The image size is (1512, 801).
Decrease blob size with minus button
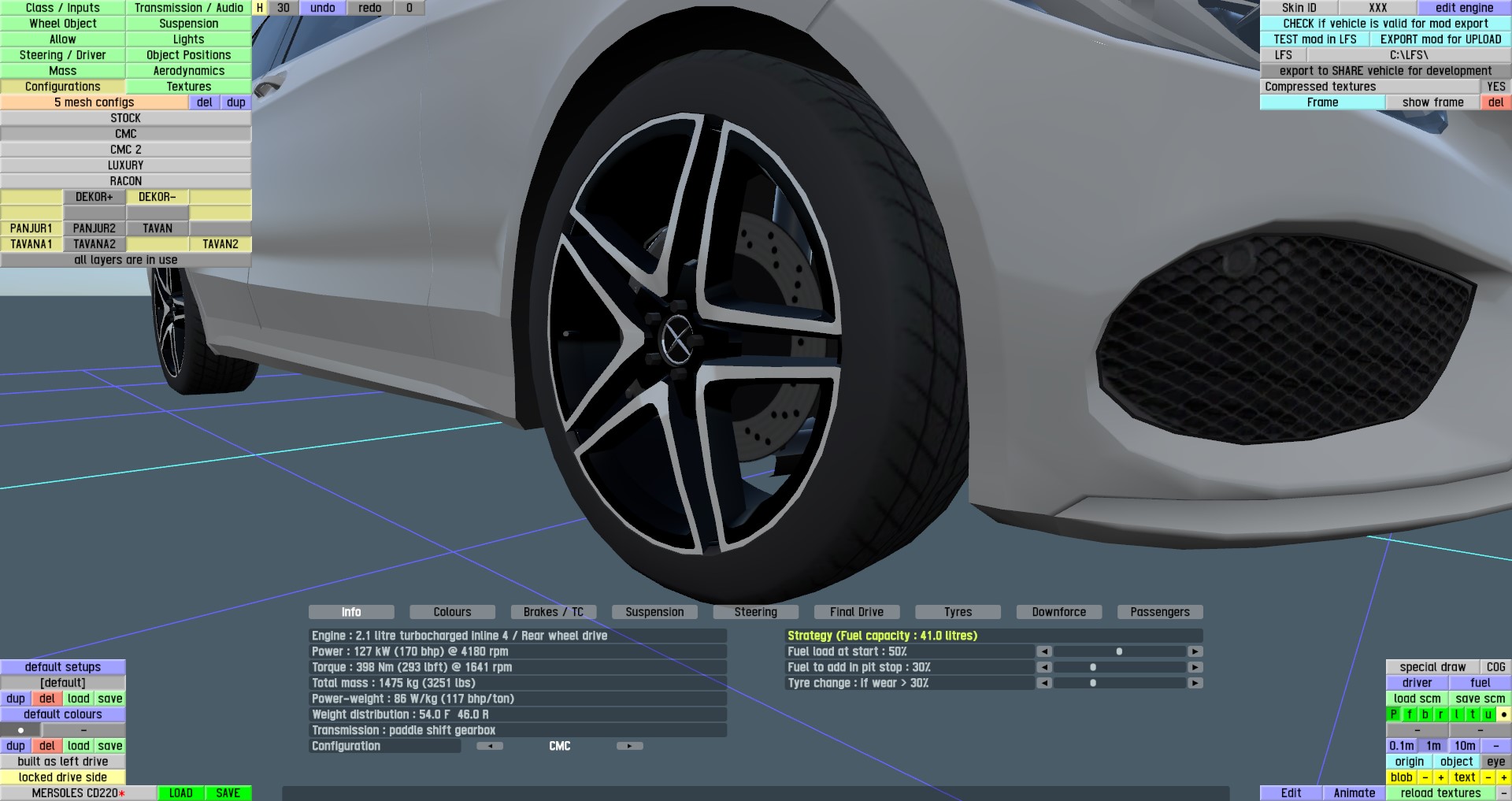pos(1425,777)
